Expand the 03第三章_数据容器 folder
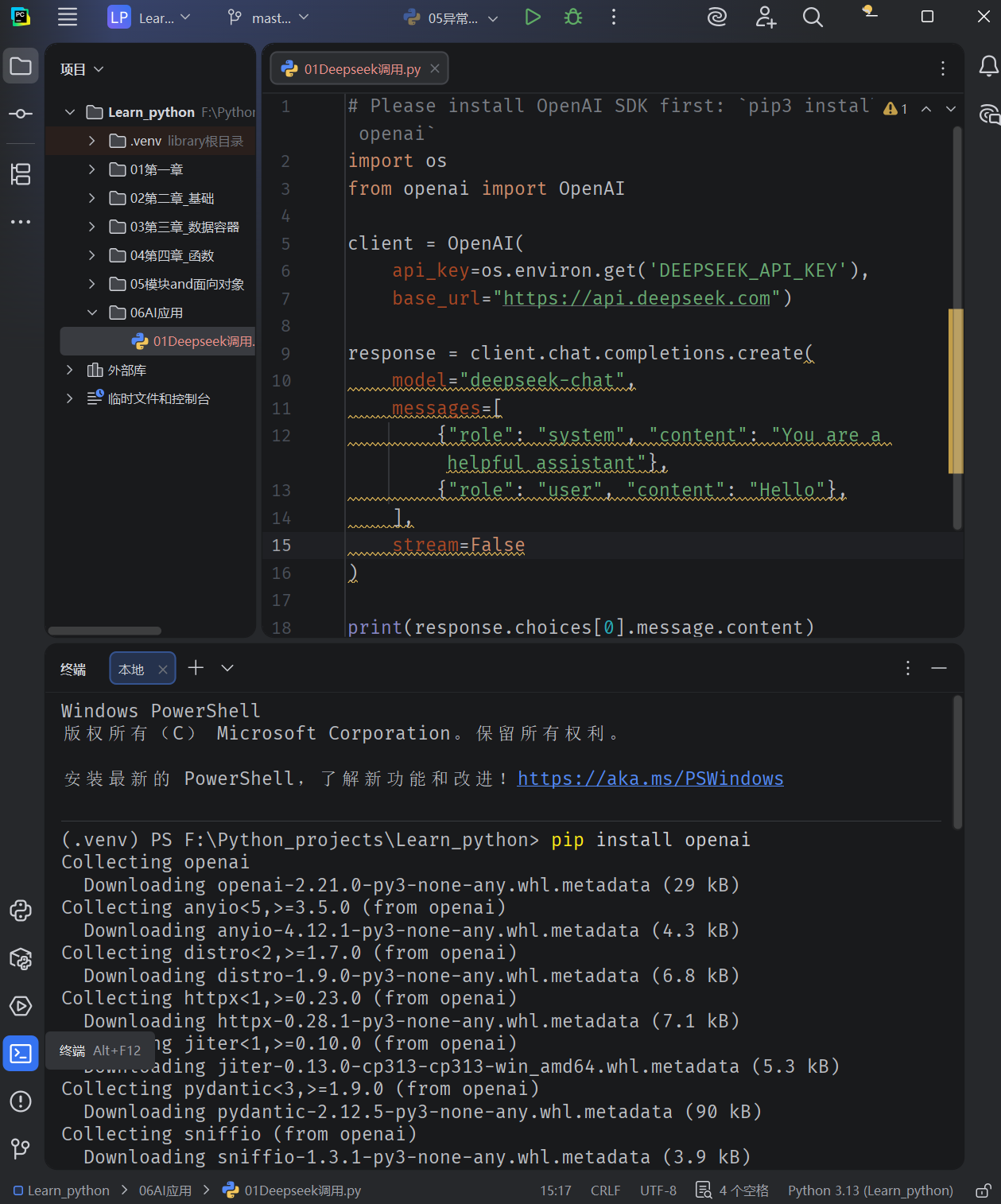1001x1204 pixels. point(92,227)
